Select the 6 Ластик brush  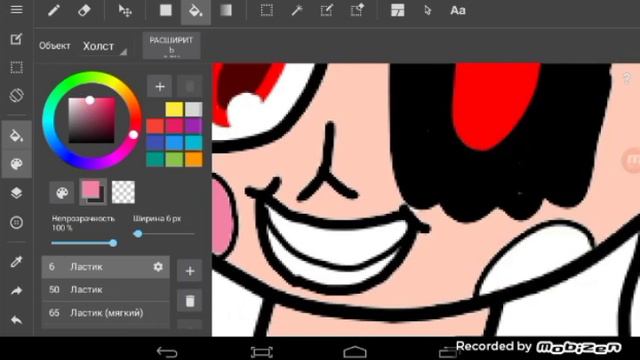click(105, 267)
